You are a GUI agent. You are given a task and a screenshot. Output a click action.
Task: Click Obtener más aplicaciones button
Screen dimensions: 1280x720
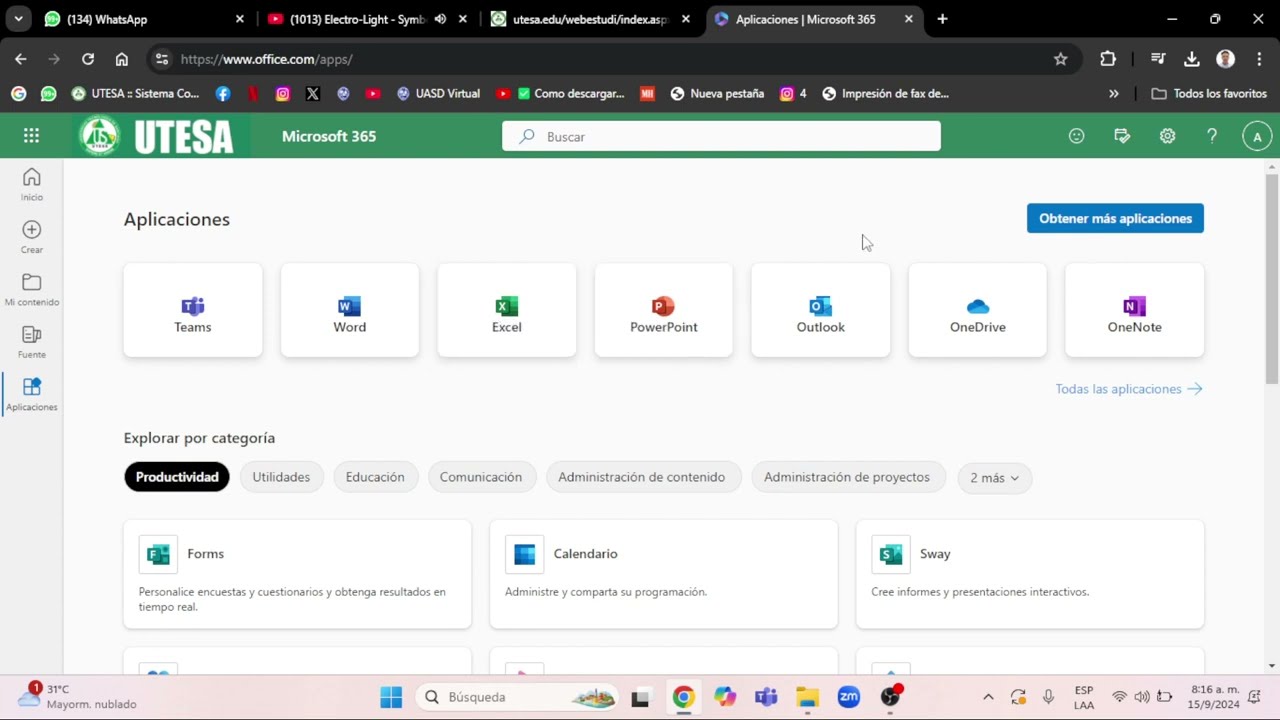point(1115,218)
